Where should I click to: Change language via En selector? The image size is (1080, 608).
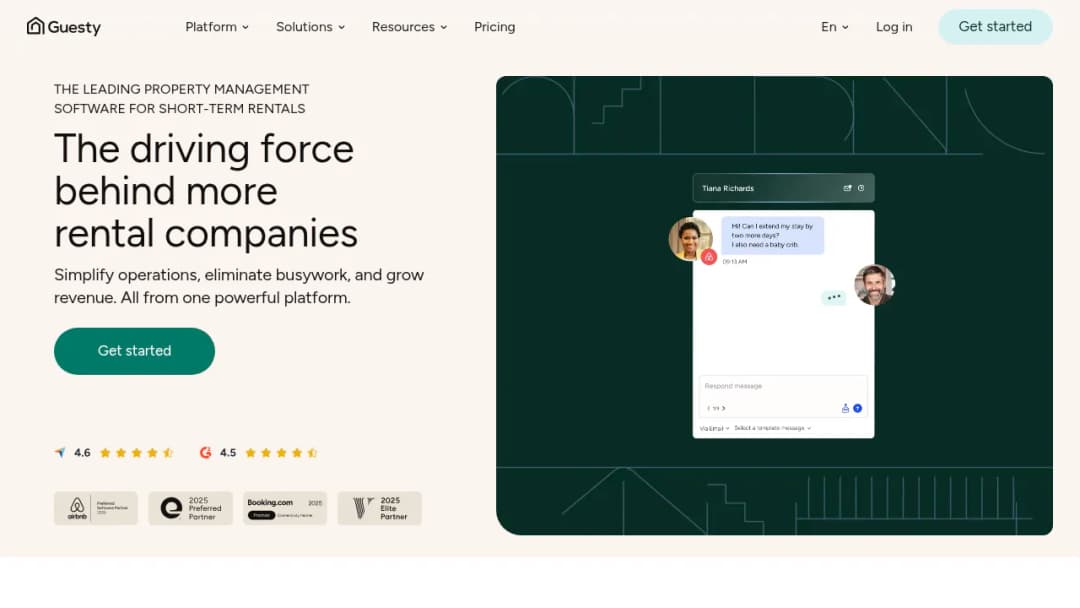834,27
